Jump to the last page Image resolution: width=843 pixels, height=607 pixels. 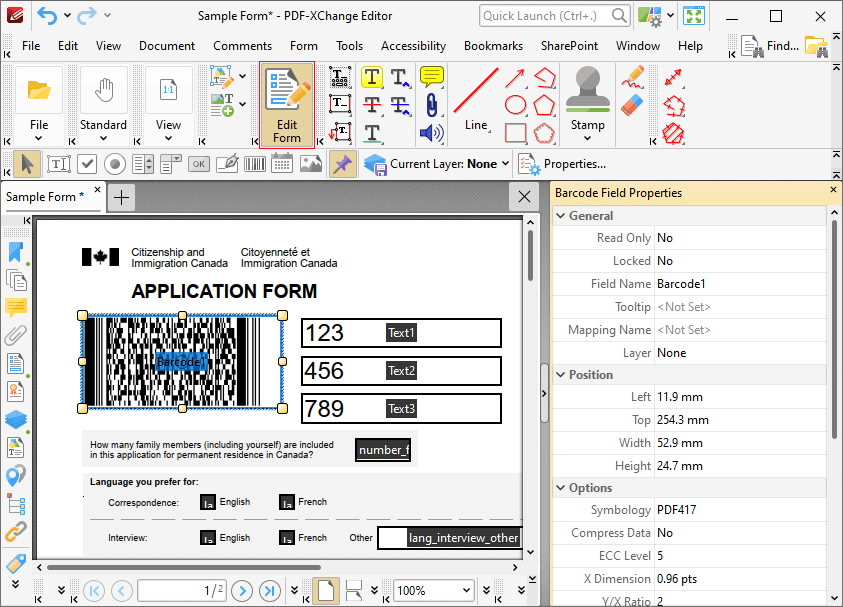[270, 591]
